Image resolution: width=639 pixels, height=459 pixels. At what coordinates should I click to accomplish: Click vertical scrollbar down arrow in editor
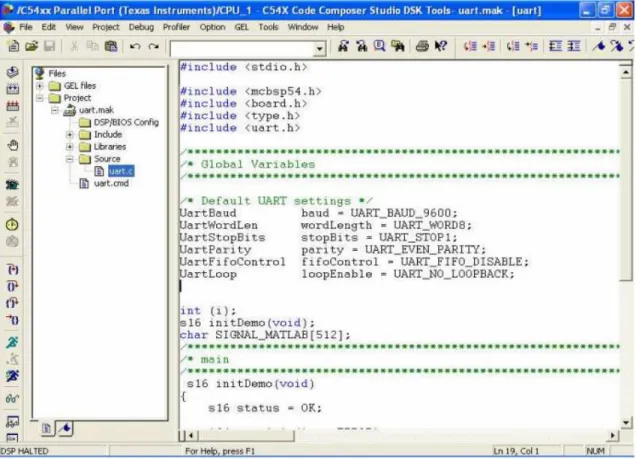tap(626, 422)
